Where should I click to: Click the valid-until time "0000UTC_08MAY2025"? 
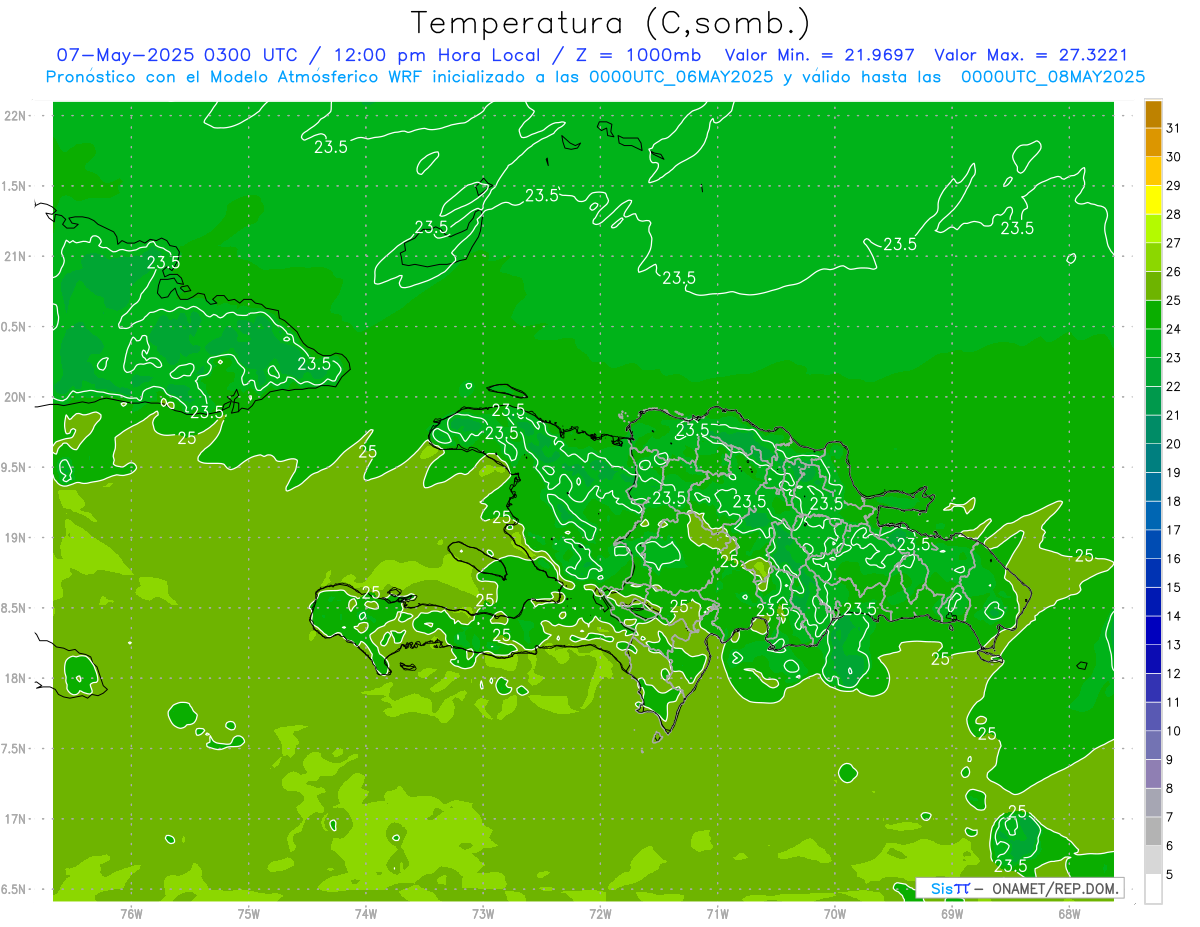(x=1053, y=77)
